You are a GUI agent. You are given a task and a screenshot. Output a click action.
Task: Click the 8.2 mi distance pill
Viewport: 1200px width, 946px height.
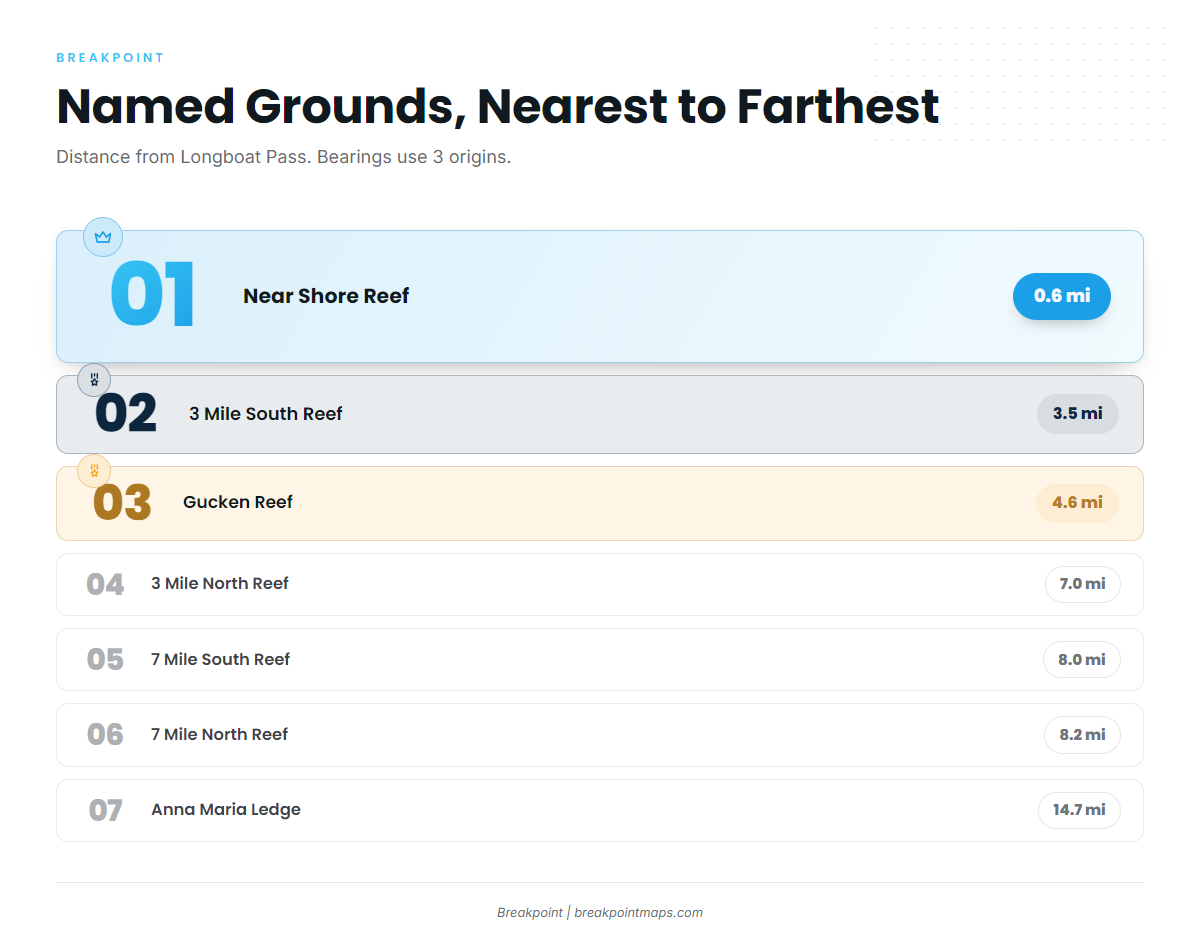(x=1083, y=735)
